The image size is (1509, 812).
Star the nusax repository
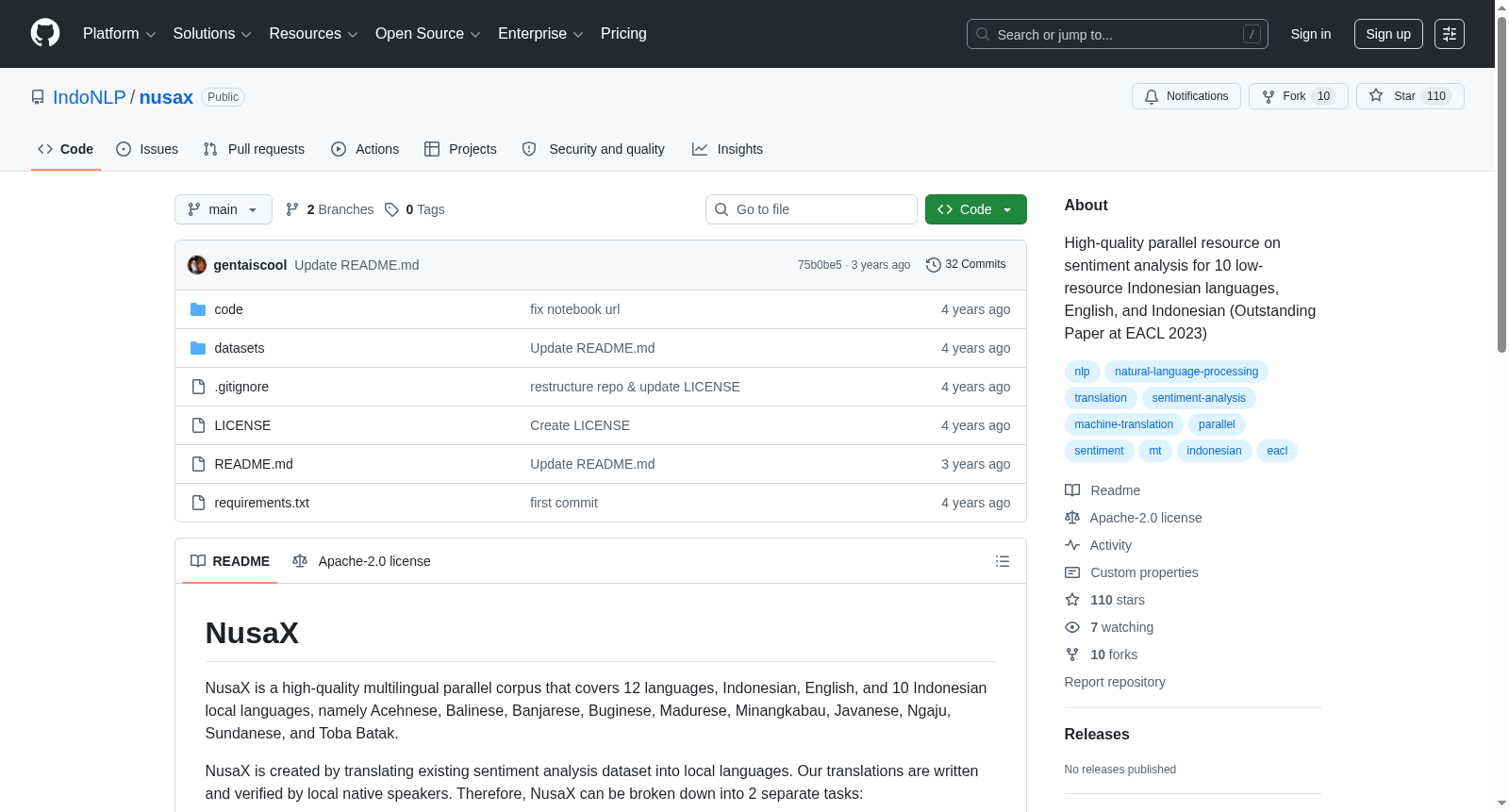pyautogui.click(x=1410, y=96)
